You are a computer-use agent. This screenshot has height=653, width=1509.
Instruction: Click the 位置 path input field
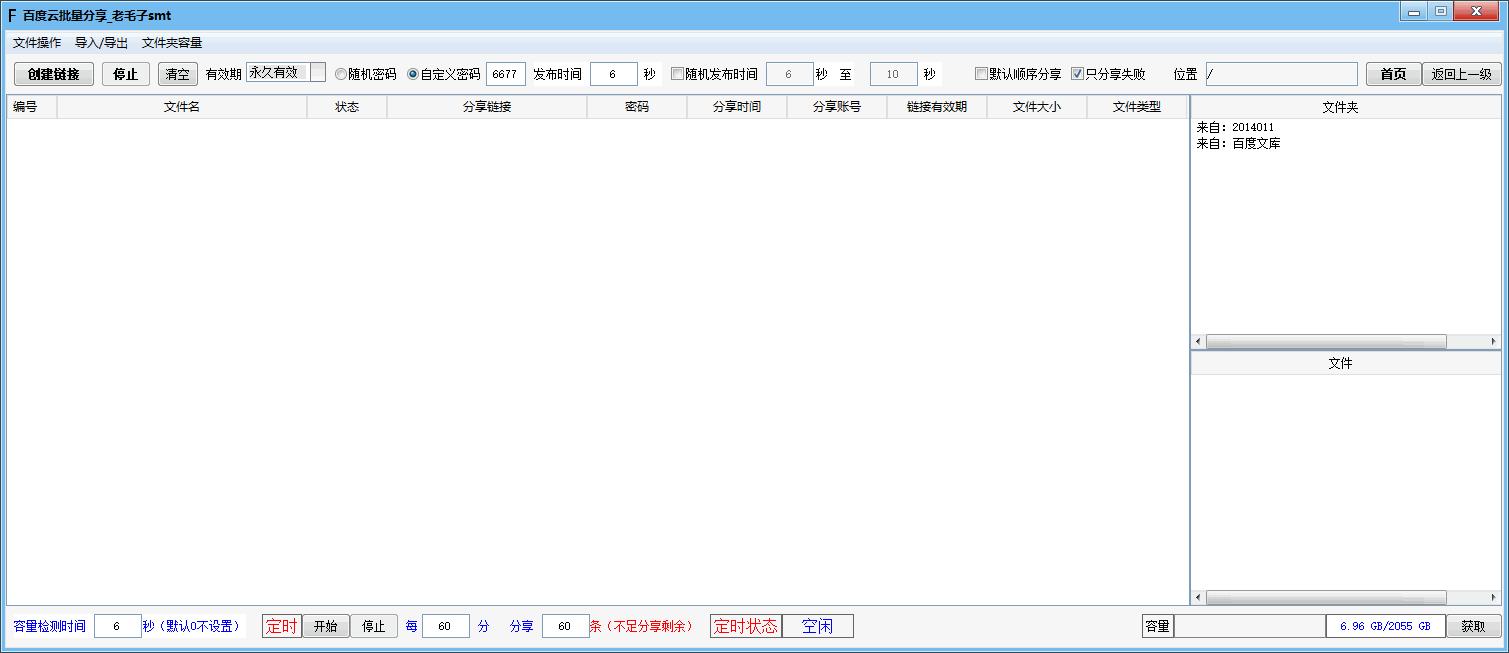(x=1282, y=74)
